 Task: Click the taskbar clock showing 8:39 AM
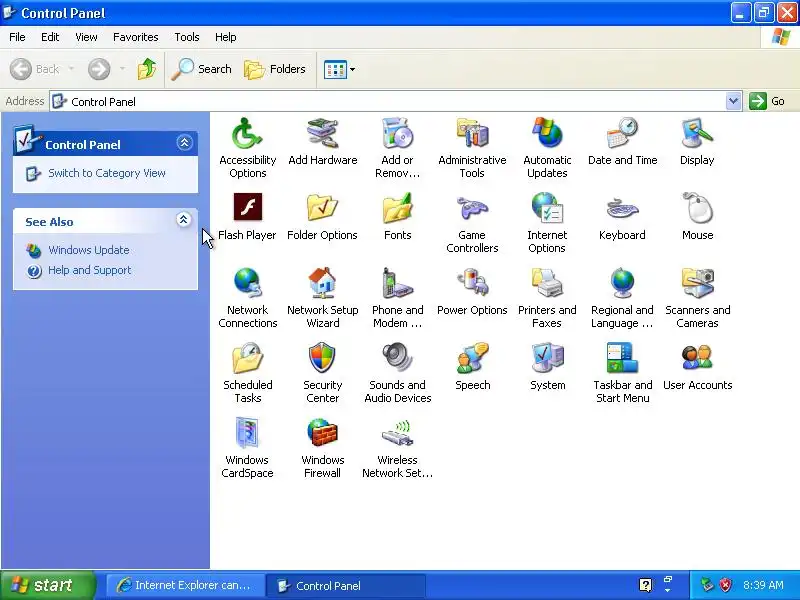763,585
